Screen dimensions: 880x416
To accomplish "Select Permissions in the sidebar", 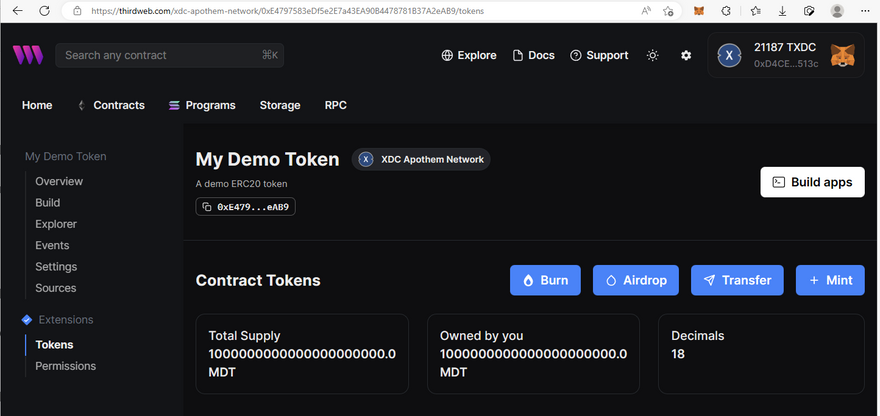I will click(66, 366).
